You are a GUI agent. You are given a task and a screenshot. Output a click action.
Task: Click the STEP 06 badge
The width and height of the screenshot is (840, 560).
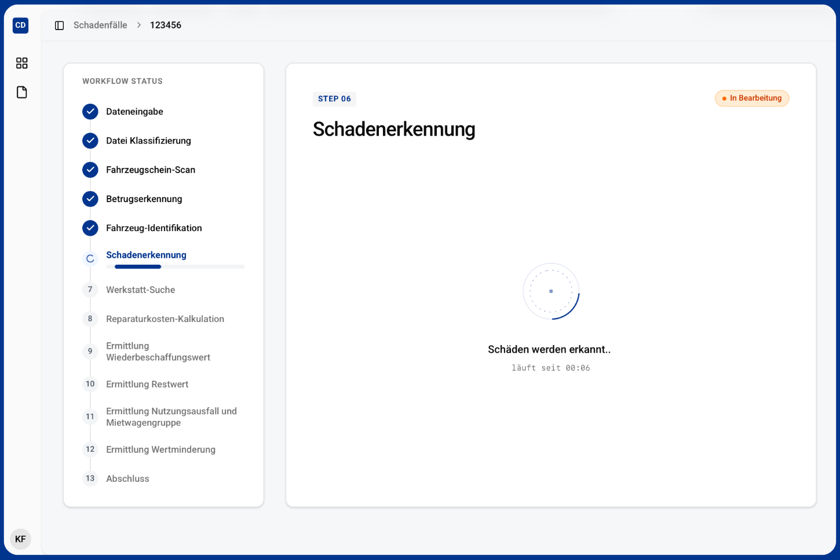(x=334, y=99)
